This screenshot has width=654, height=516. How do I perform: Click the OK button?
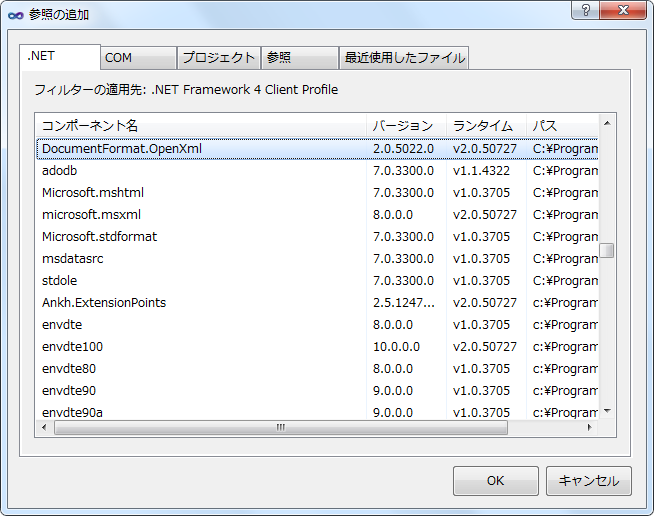click(x=495, y=481)
